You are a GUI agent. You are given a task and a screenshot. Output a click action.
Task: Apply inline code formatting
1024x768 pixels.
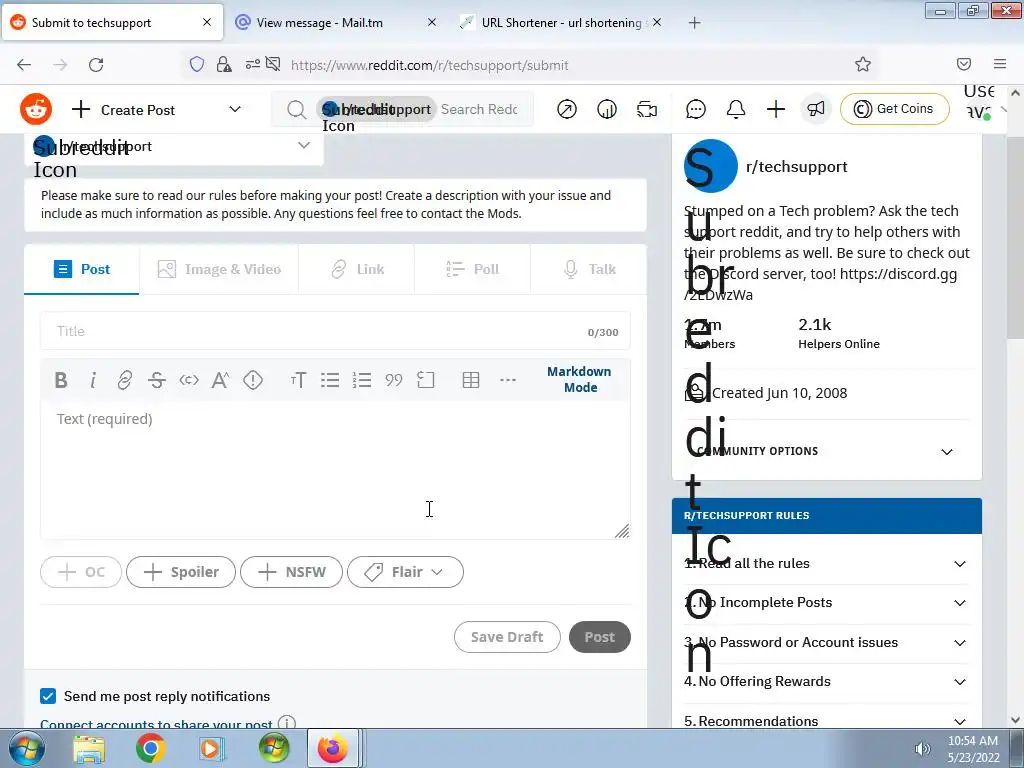click(x=189, y=380)
